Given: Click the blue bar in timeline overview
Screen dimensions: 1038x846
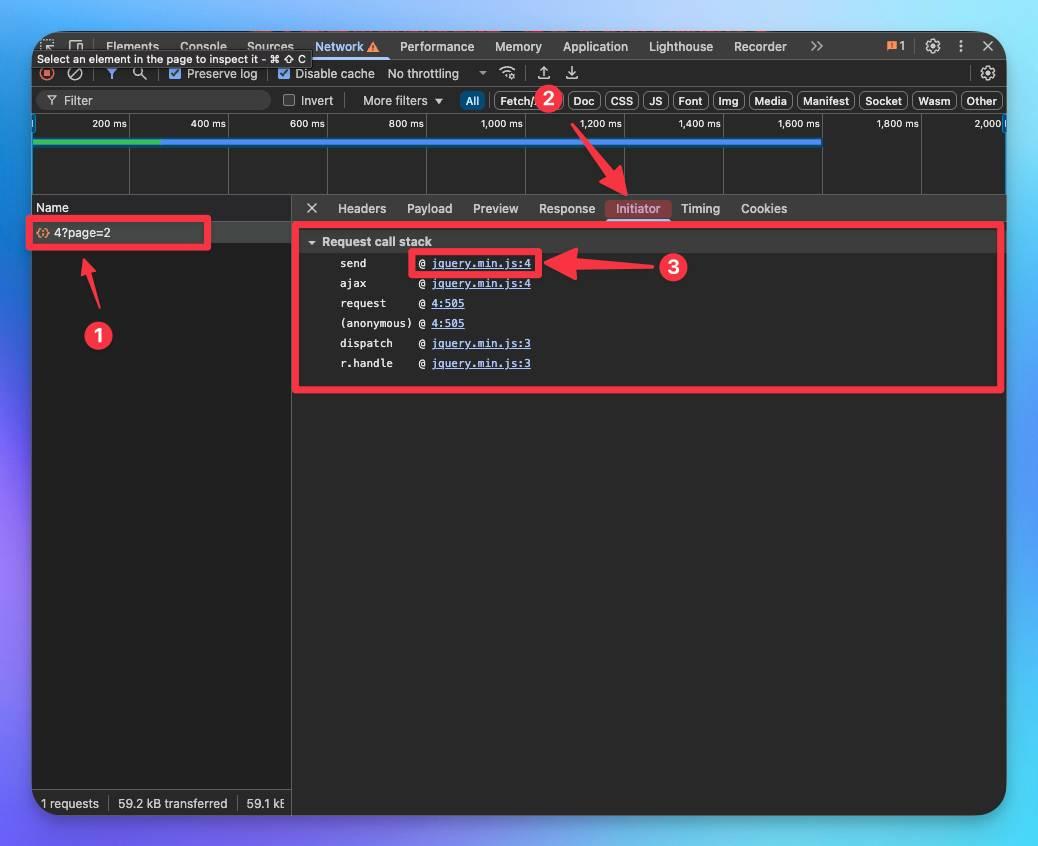Looking at the screenshot, I should [491, 142].
